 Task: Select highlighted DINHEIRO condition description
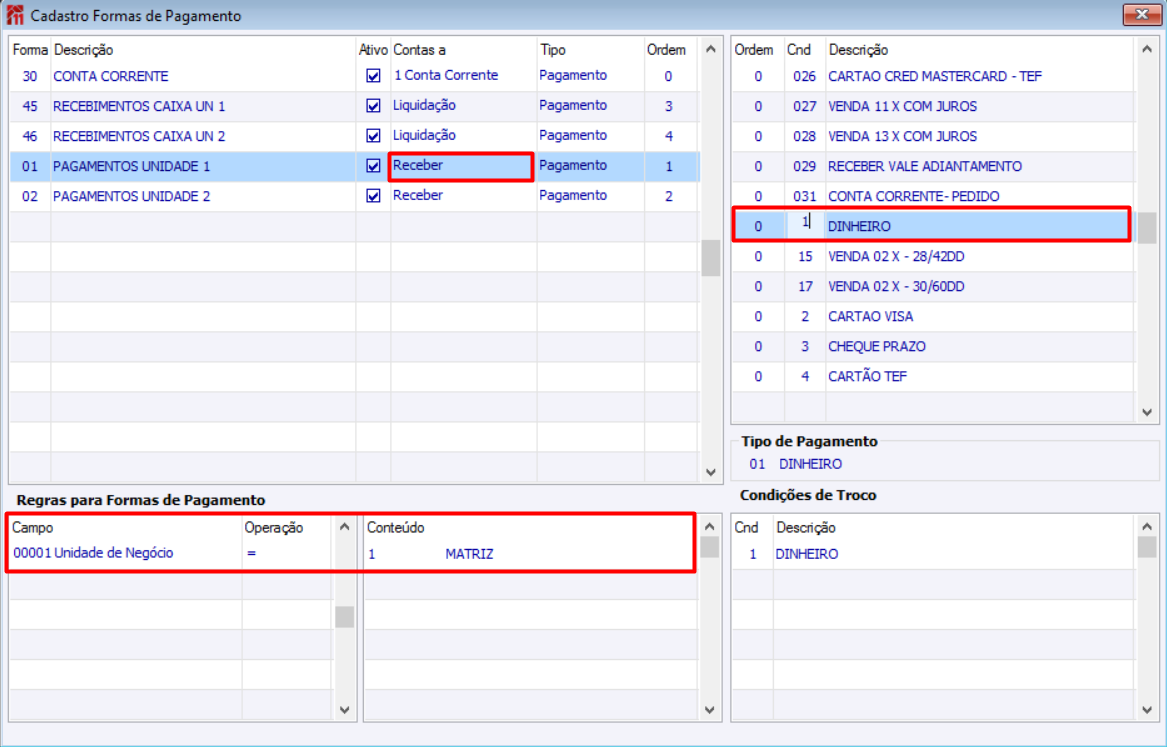[x=859, y=226]
